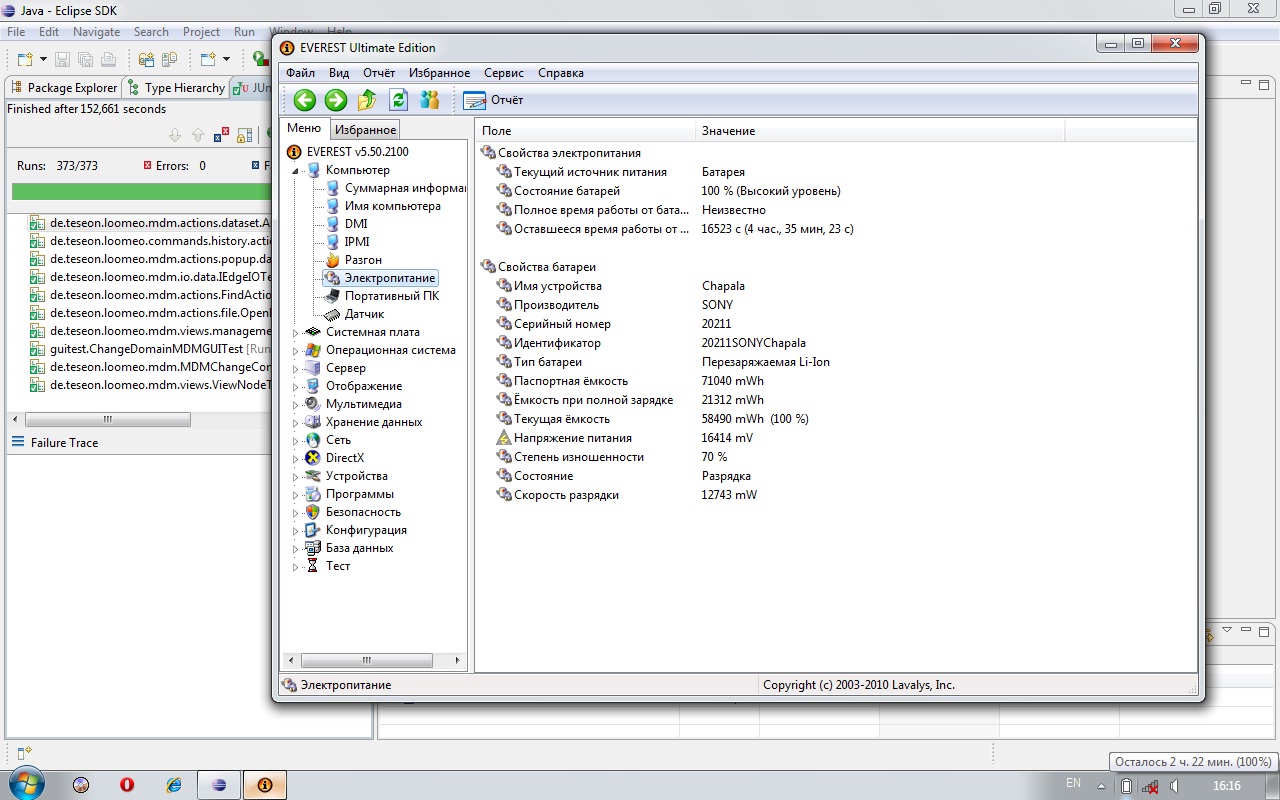This screenshot has height=800, width=1280.
Task: Go back with EVEREST green left arrow
Action: 305,99
